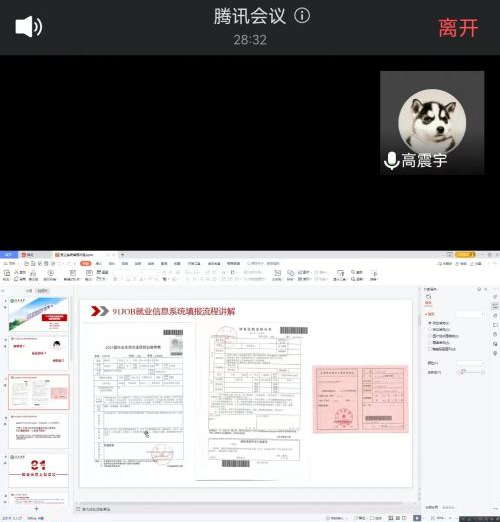500x522 pixels.
Task: Tap the speaker audio output icon
Action: [29, 27]
